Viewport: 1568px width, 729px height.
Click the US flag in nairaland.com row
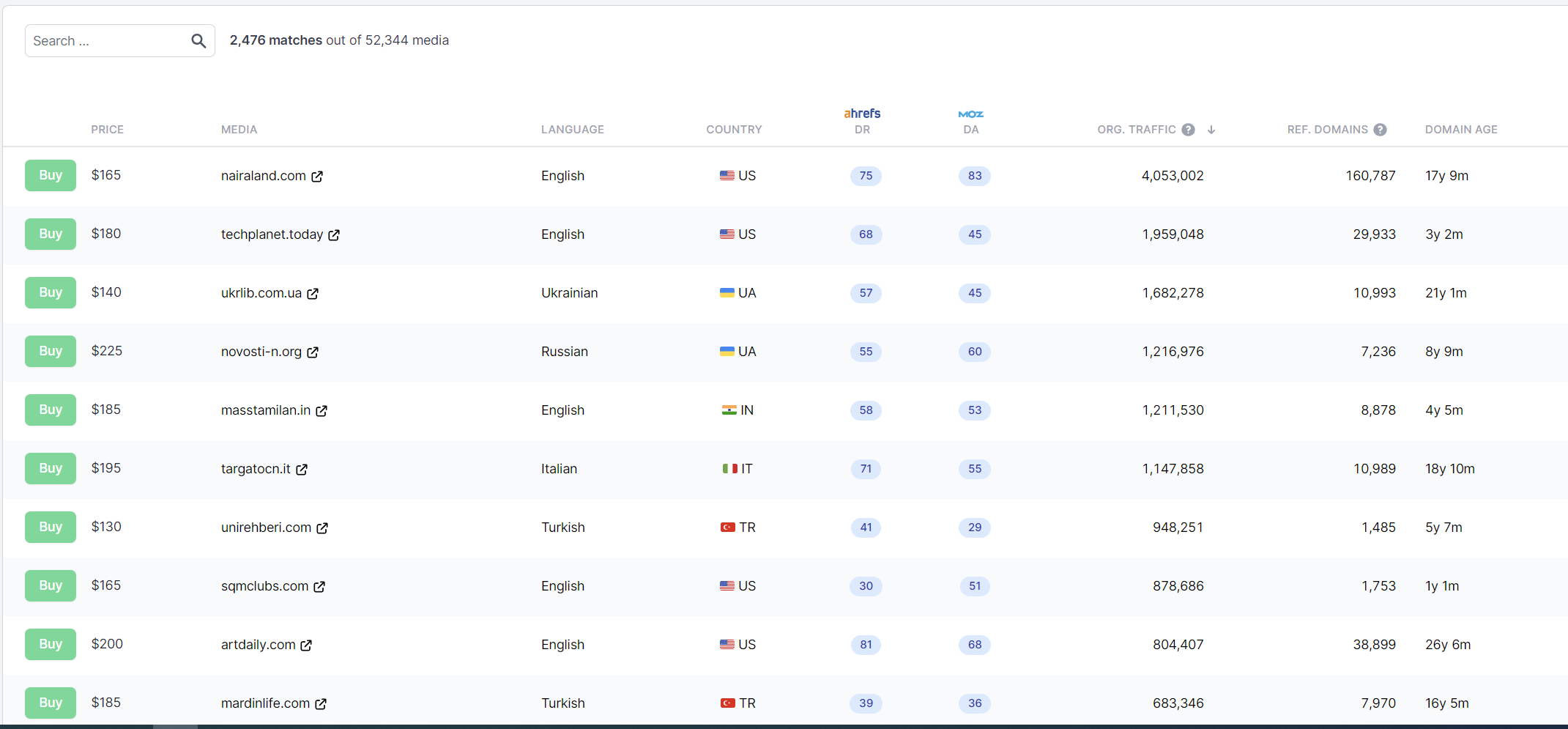tap(727, 176)
